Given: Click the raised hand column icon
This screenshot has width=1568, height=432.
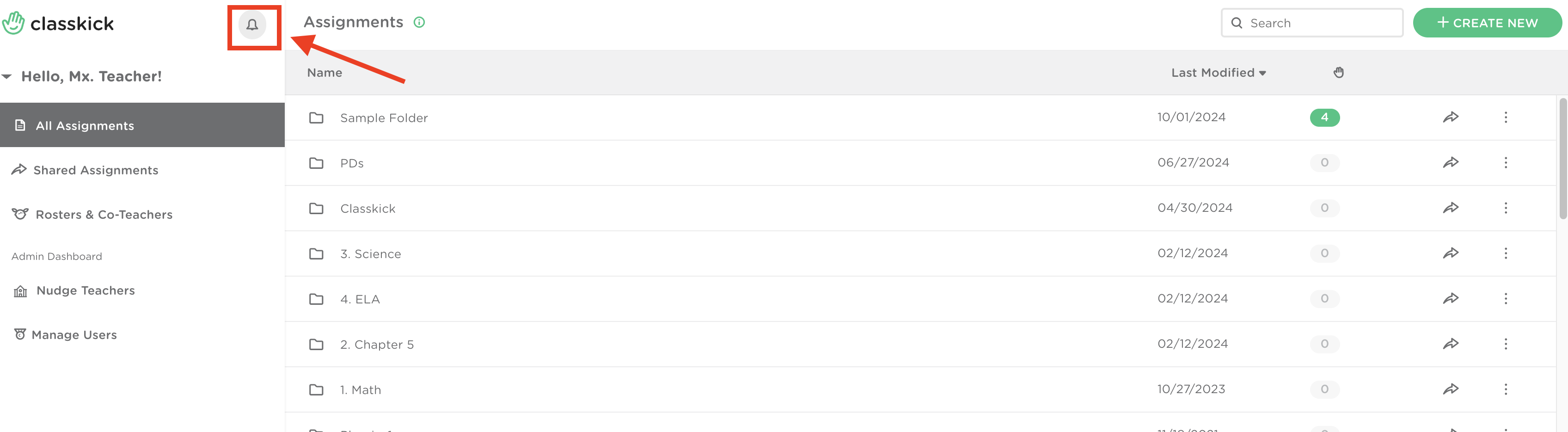Looking at the screenshot, I should tap(1339, 73).
